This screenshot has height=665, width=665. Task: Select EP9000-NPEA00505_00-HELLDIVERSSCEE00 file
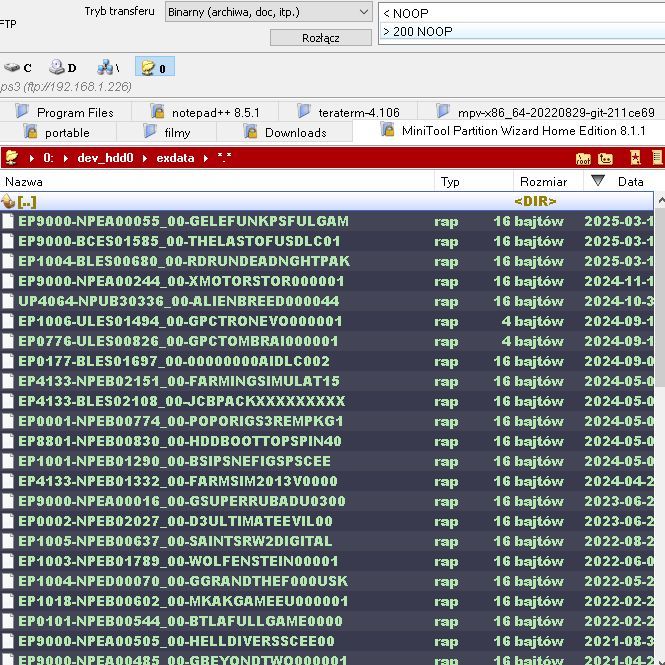coord(327,641)
